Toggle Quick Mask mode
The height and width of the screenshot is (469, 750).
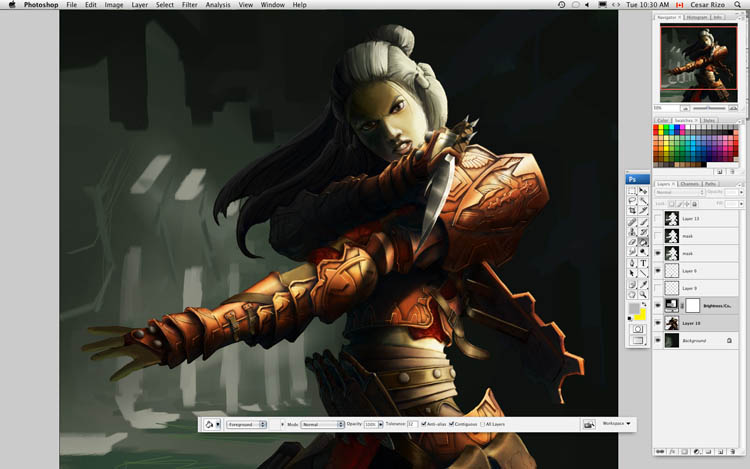pos(638,329)
